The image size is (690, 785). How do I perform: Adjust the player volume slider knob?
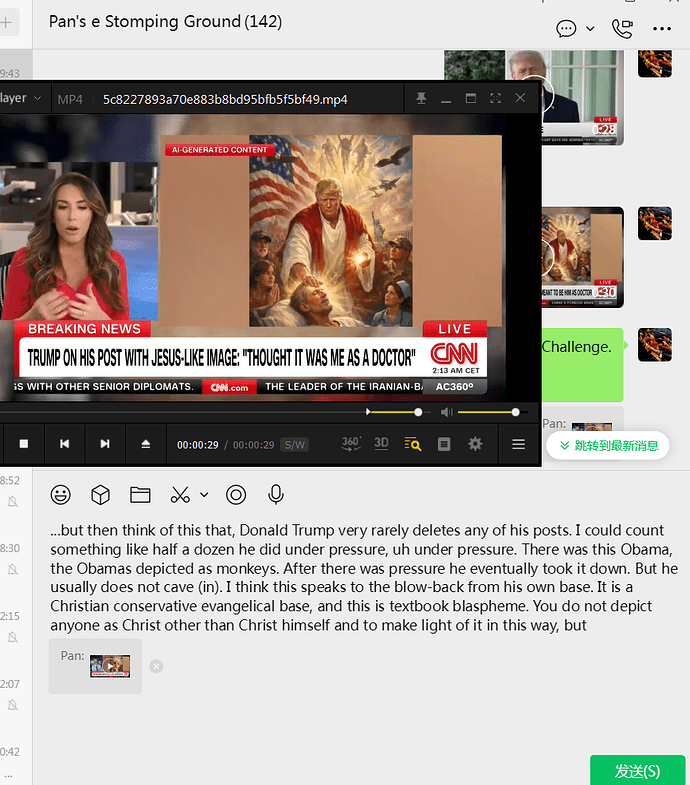515,412
